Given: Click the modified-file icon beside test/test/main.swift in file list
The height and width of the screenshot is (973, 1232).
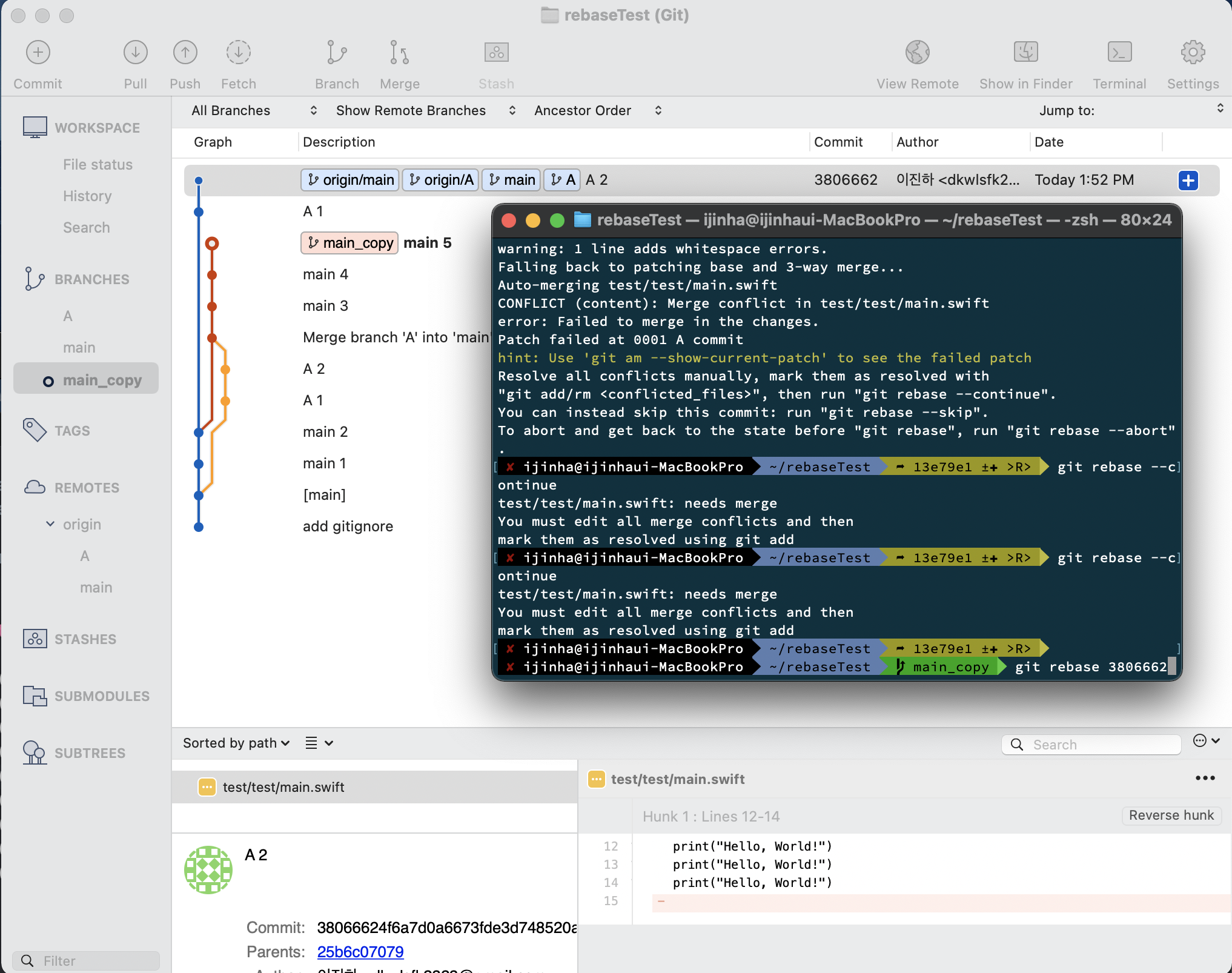Looking at the screenshot, I should (207, 787).
